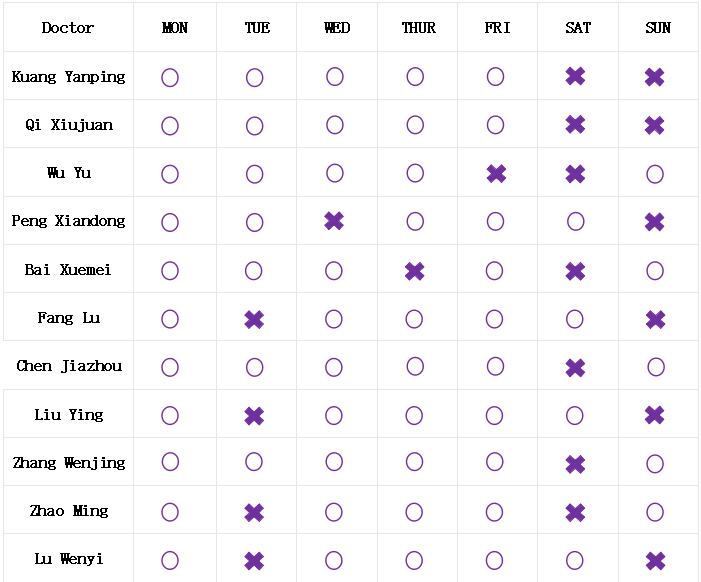Click Liu Ying's Sunday cross mark
Image resolution: width=701 pixels, height=582 pixels.
[x=655, y=415]
